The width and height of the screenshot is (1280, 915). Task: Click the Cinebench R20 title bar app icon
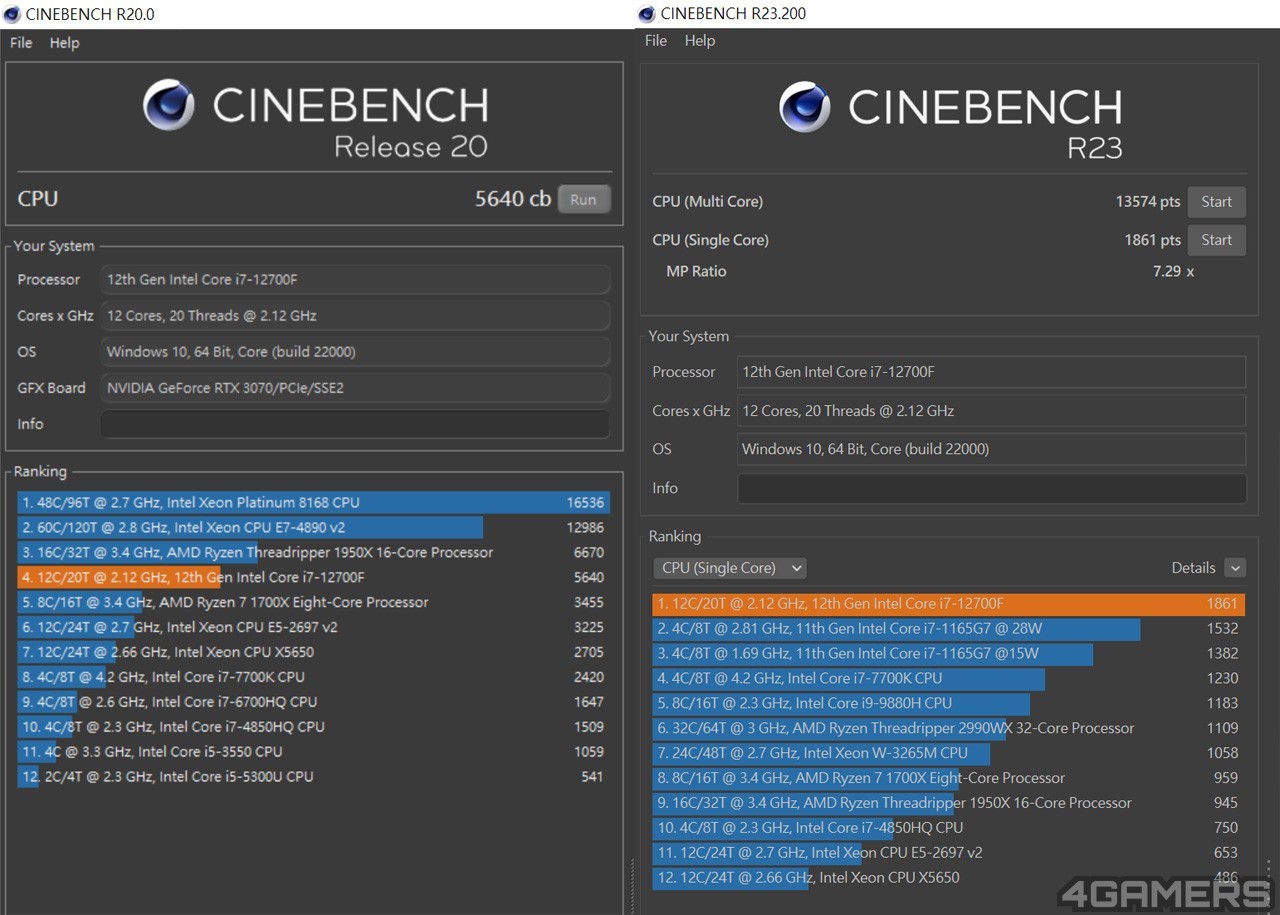[12, 14]
